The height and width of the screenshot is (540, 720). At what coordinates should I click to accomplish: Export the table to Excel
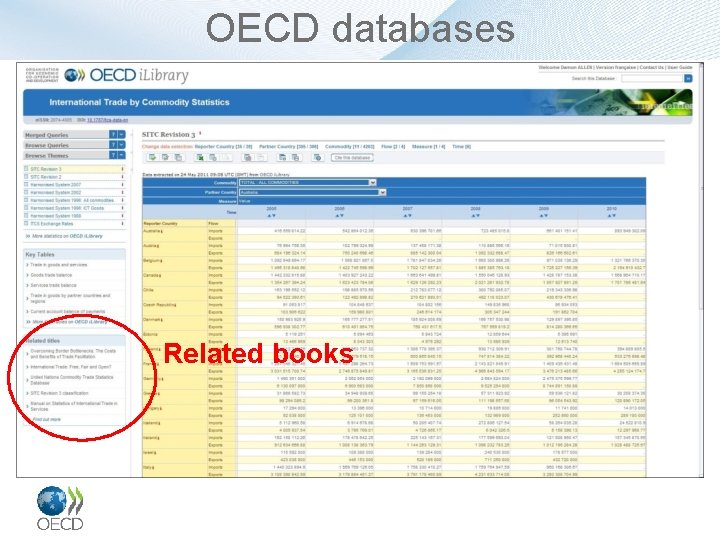tap(201, 158)
